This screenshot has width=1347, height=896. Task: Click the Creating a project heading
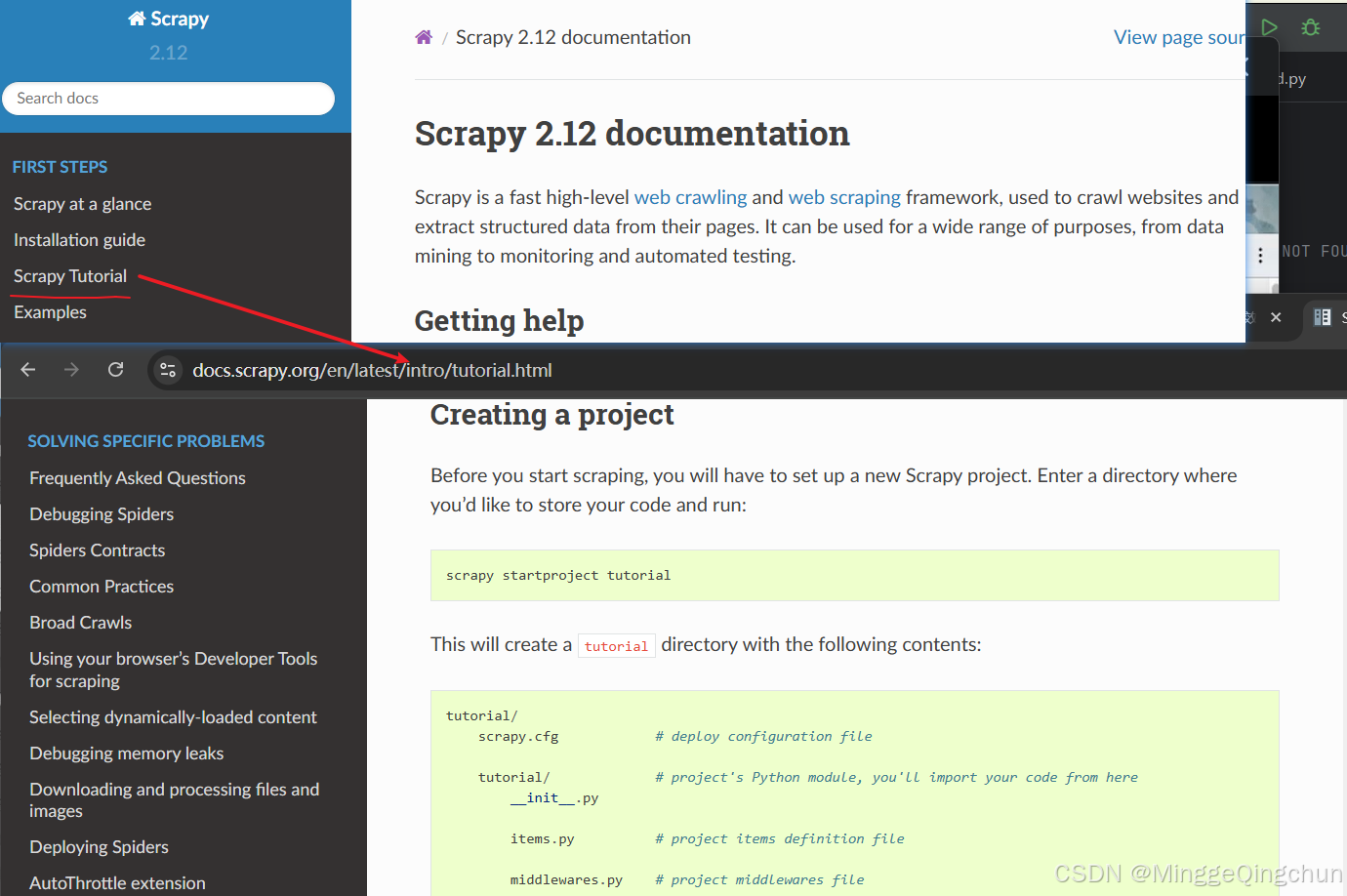(552, 415)
